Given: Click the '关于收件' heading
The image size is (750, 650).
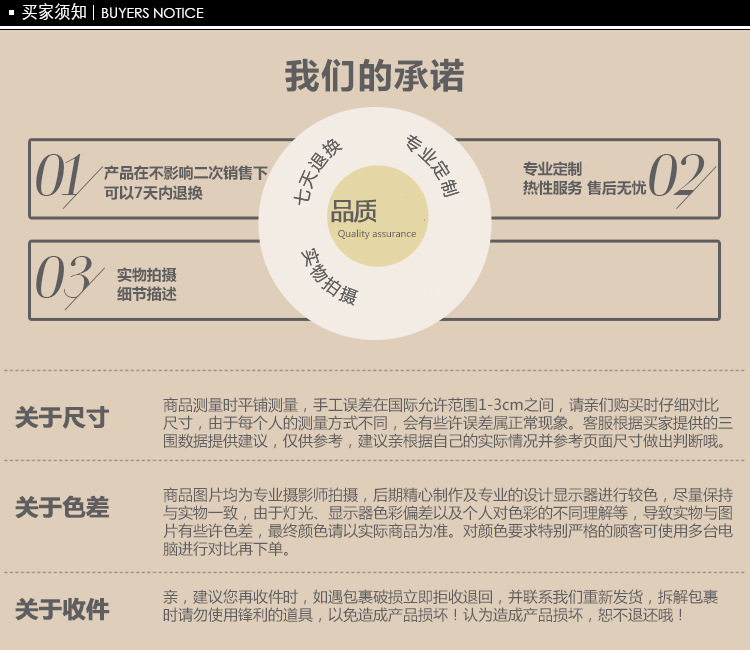Looking at the screenshot, I should pos(62,609).
